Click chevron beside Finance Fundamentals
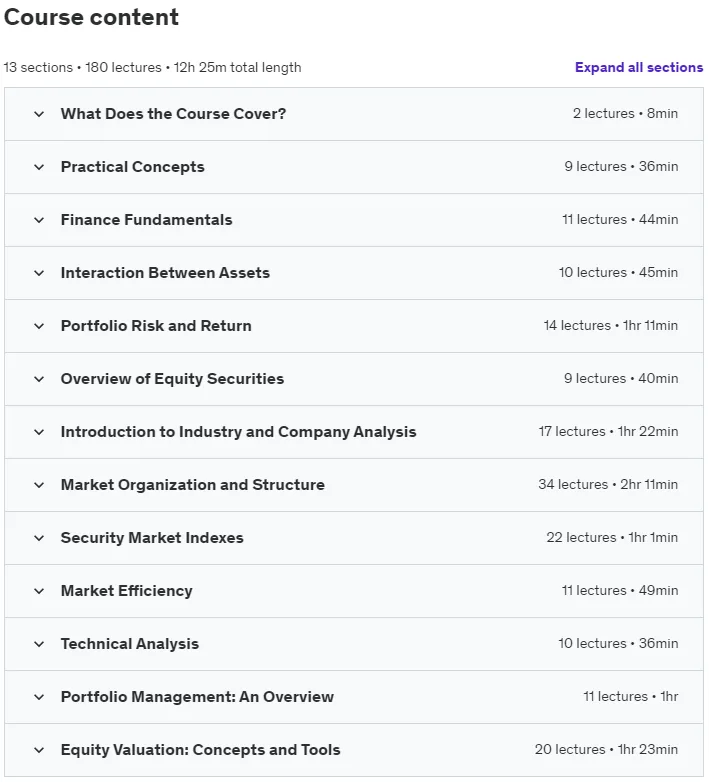Screen dimensions: 709x782 coord(39,220)
